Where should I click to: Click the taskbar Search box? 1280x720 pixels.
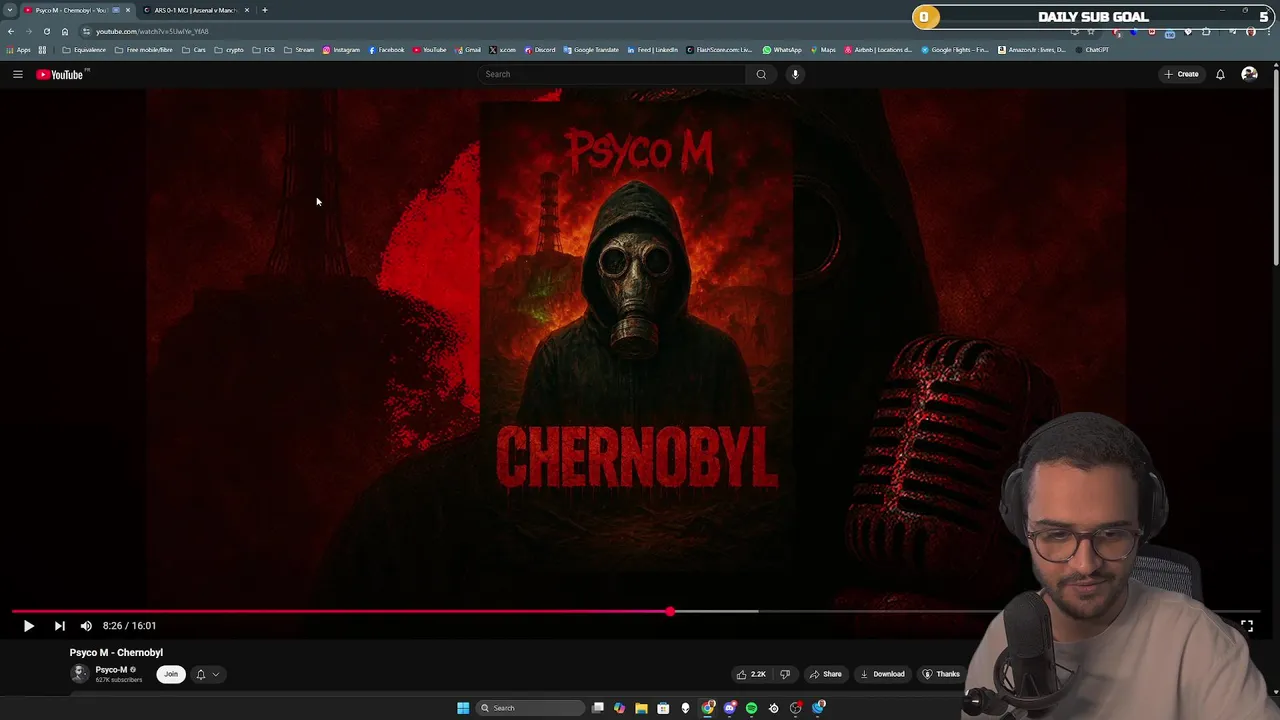pos(530,708)
